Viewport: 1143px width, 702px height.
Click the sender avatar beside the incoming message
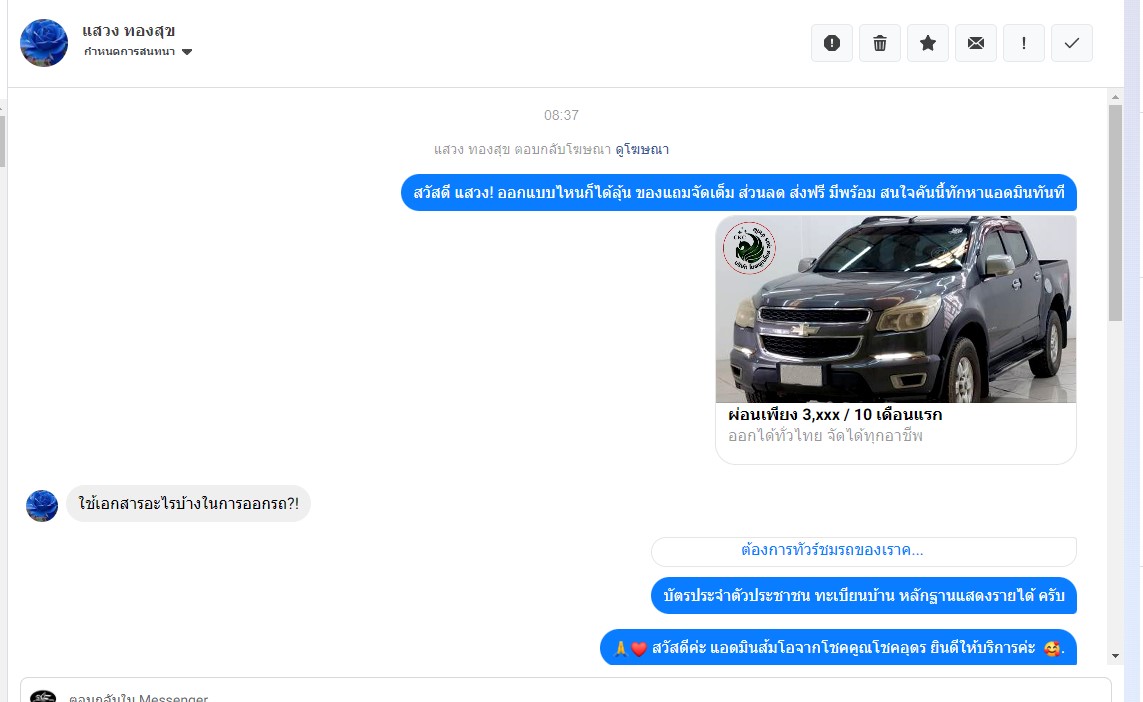pos(42,506)
